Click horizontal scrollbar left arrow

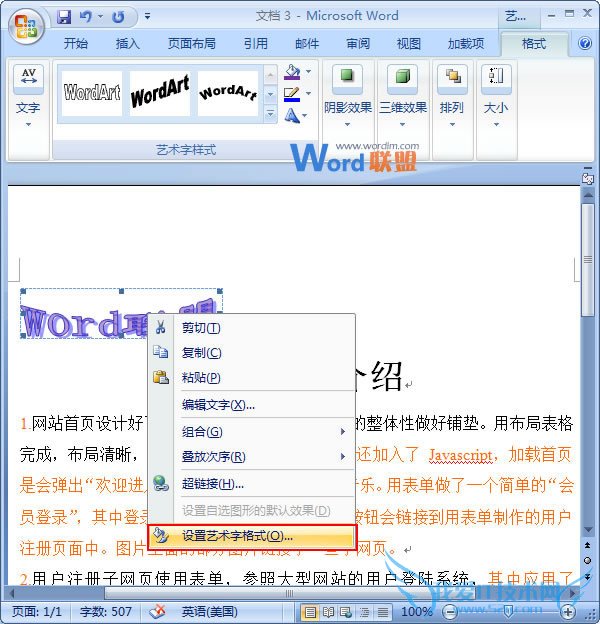click(x=12, y=594)
